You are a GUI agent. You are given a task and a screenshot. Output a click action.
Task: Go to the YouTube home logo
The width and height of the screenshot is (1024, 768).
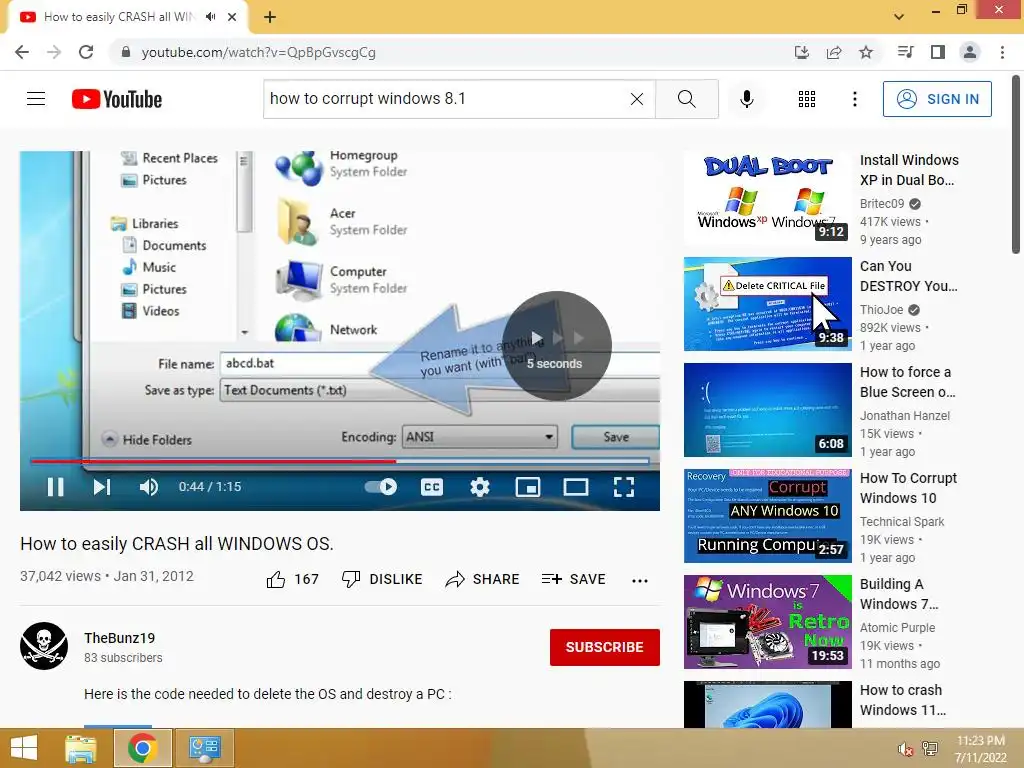[117, 99]
